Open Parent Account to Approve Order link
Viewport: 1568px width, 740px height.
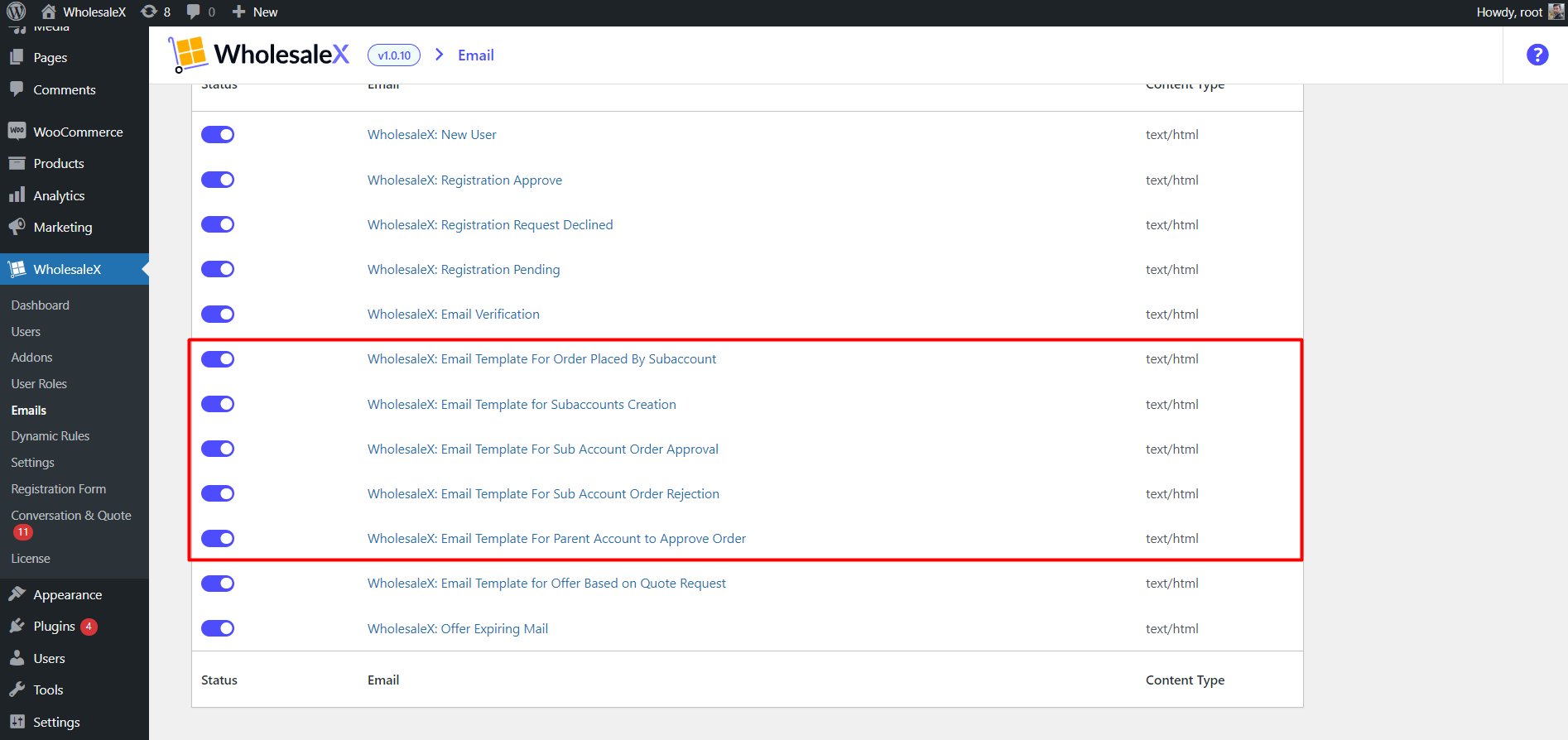(556, 538)
